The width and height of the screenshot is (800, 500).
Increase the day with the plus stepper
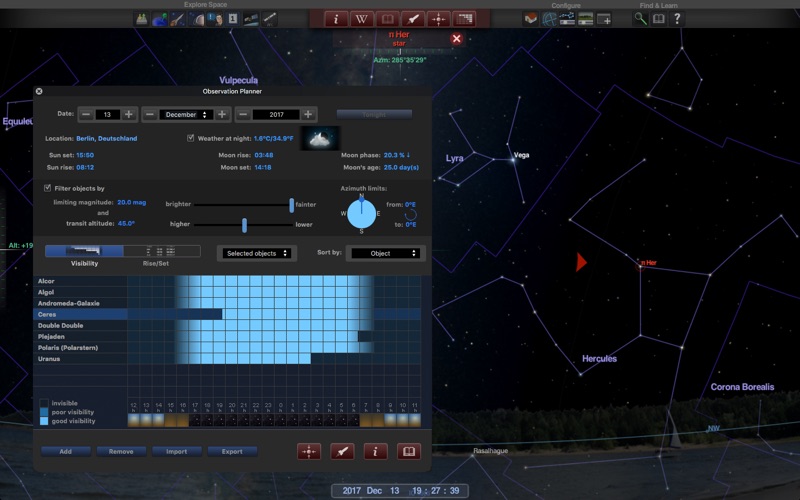[128, 114]
